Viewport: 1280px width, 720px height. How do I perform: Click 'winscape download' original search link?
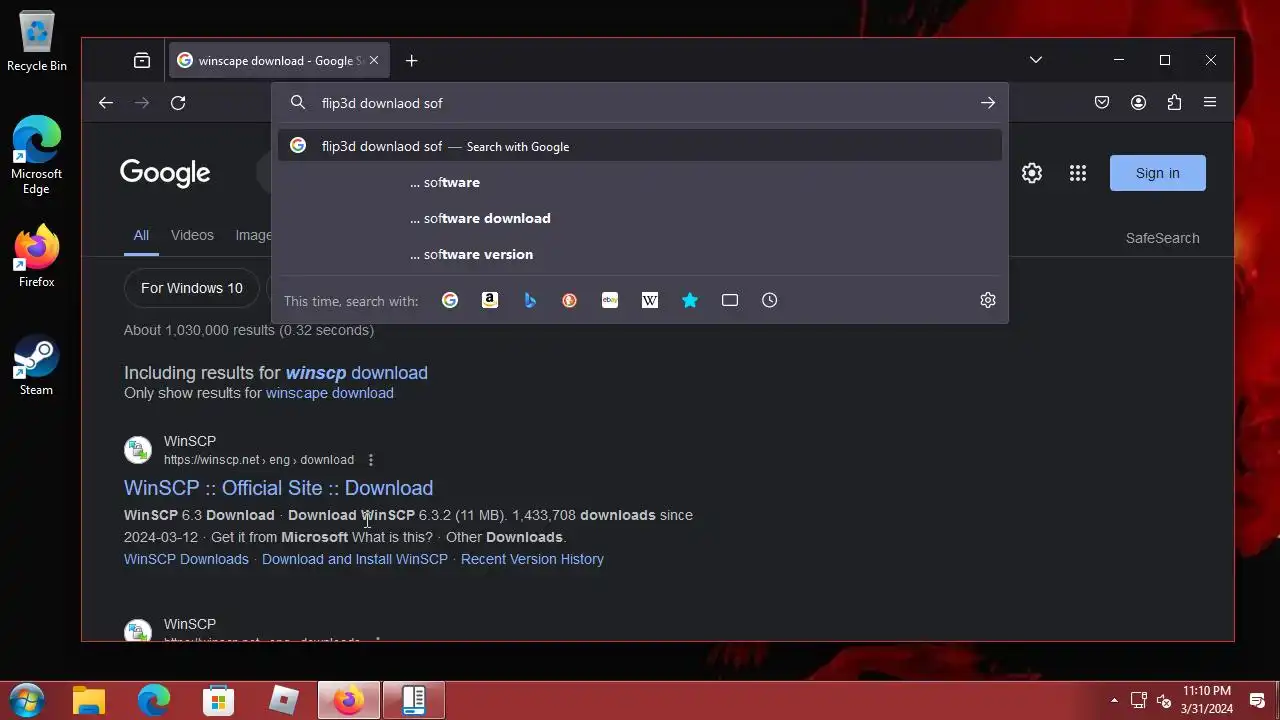[329, 393]
